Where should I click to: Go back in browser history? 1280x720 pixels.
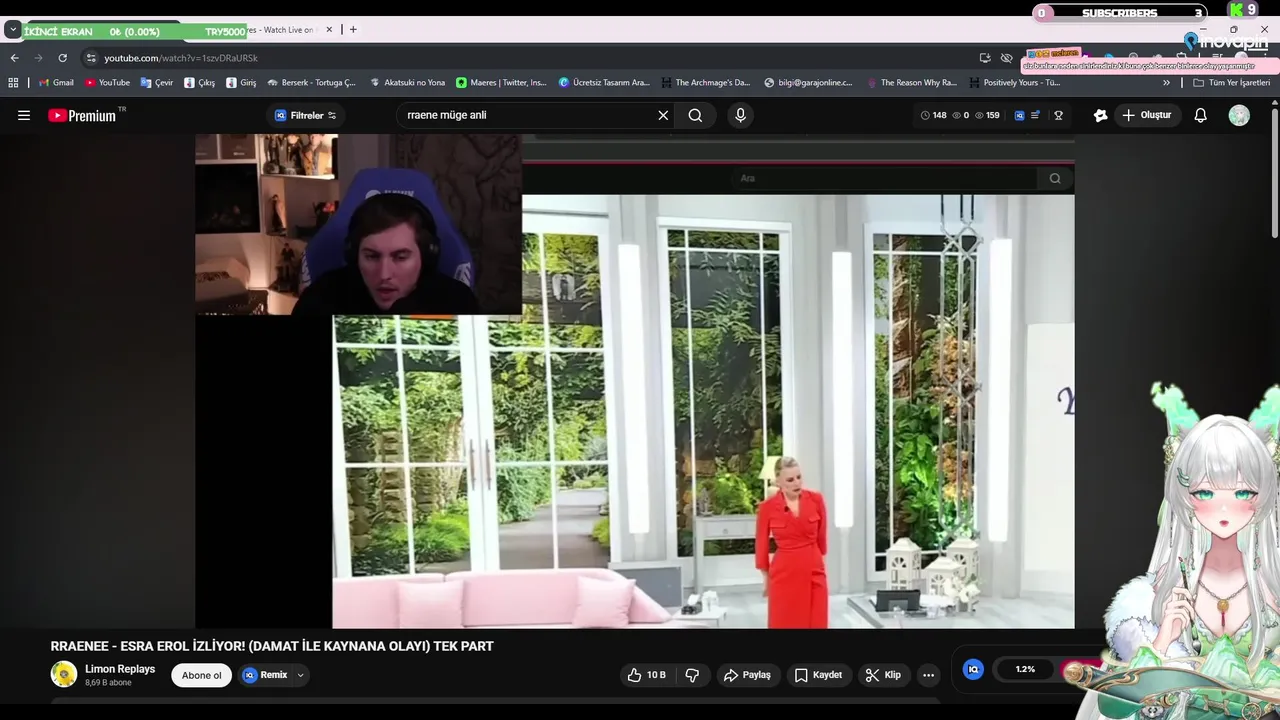point(14,58)
